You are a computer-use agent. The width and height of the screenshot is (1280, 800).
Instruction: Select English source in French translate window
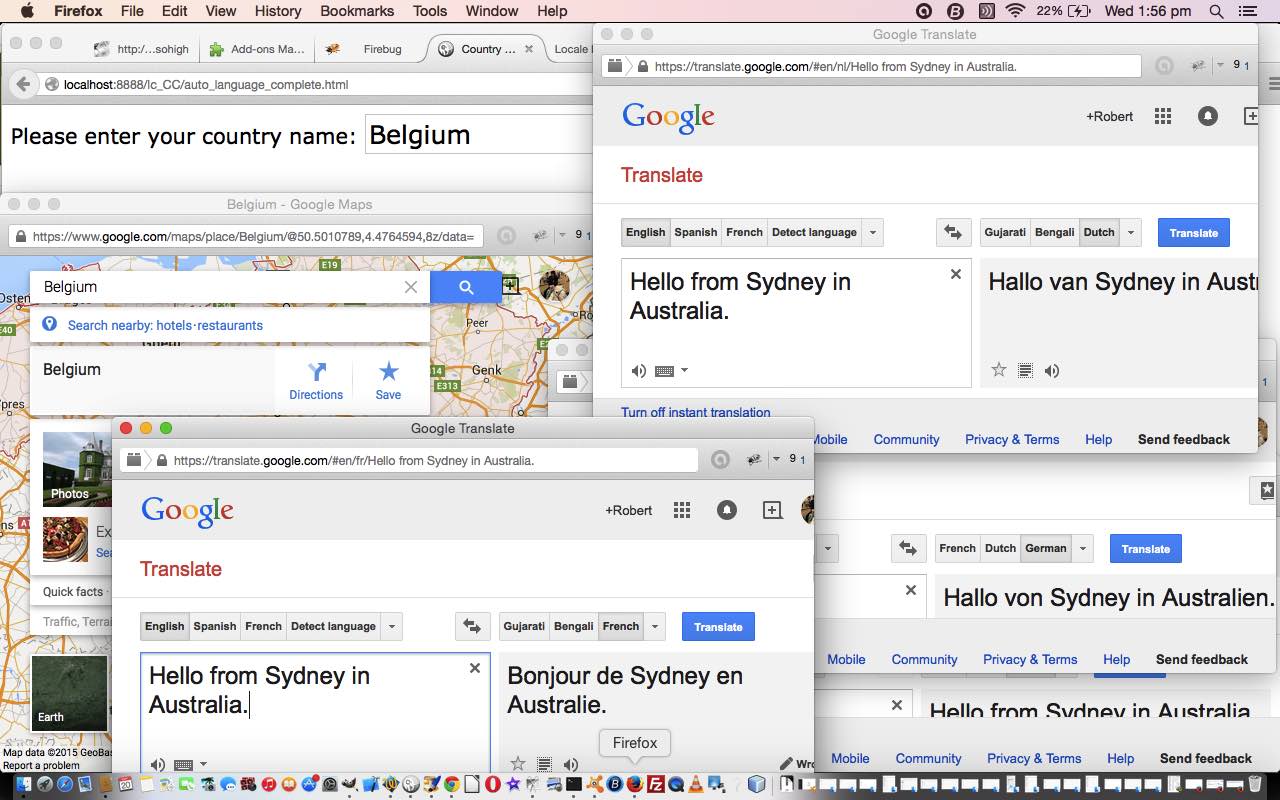tap(165, 626)
